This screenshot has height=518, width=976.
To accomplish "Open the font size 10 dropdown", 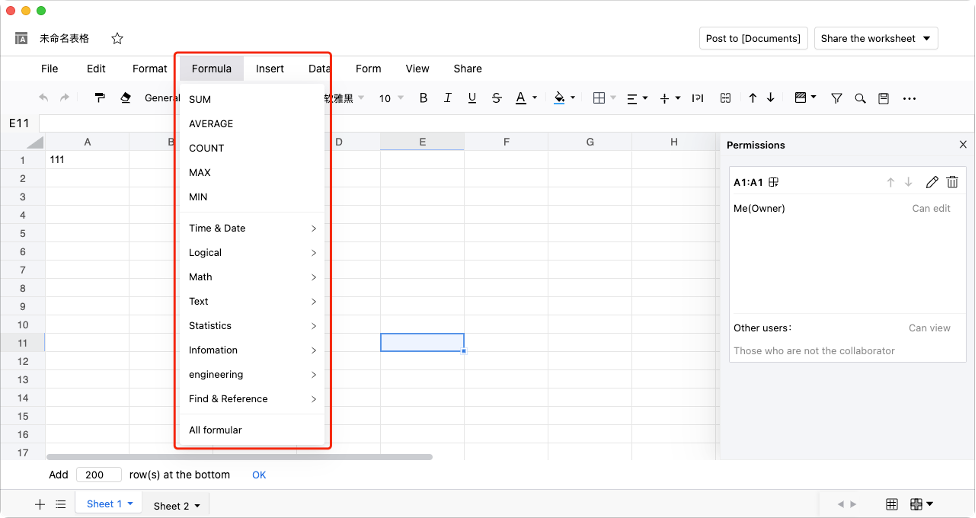I will [391, 98].
